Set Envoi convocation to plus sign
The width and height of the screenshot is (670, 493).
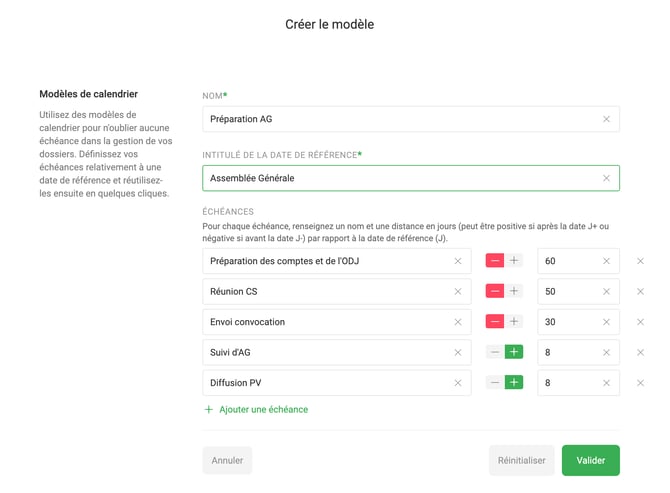[x=514, y=322]
